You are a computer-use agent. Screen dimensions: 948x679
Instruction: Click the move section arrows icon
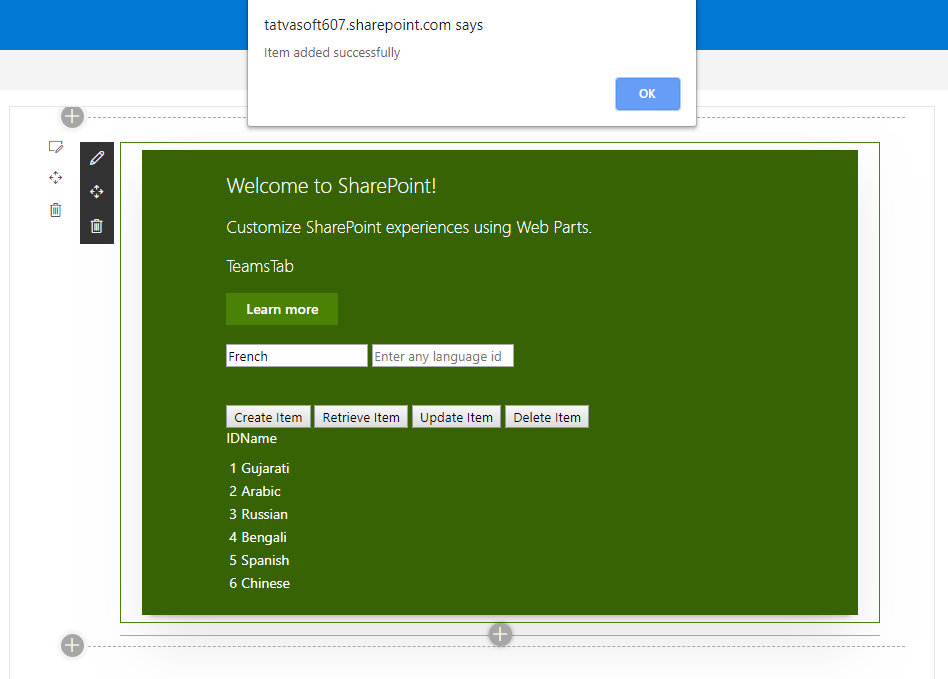tap(56, 178)
